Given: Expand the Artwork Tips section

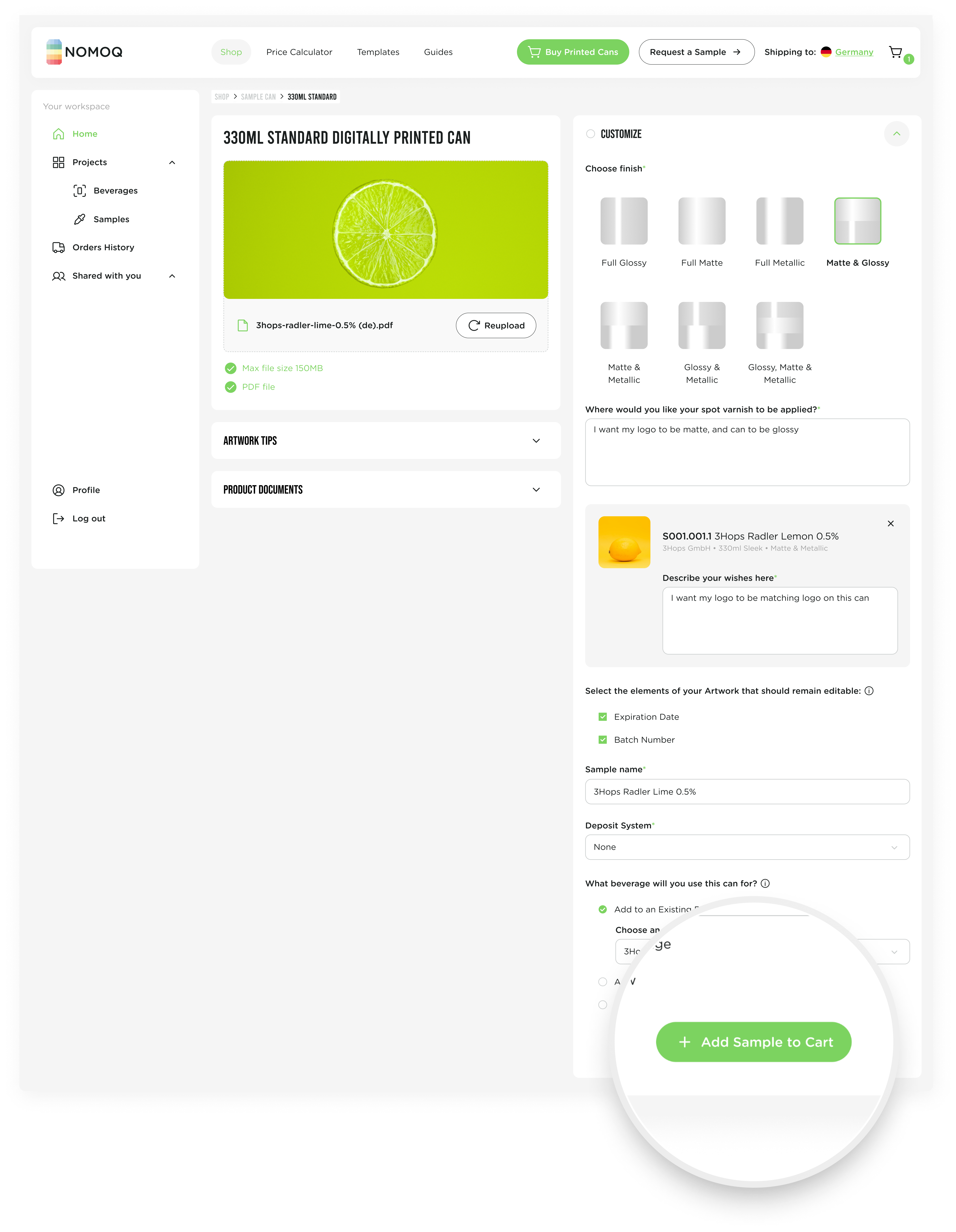Looking at the screenshot, I should click(536, 441).
